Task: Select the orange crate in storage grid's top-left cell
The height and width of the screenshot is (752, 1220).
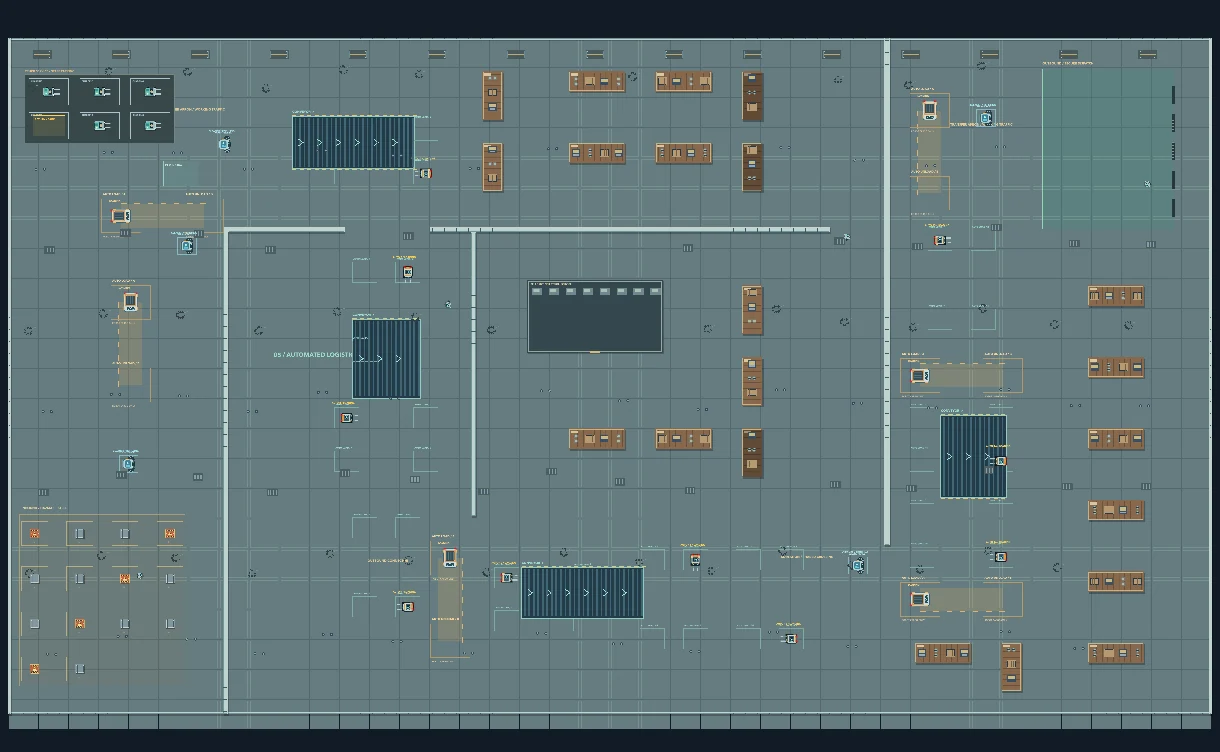Action: point(35,534)
